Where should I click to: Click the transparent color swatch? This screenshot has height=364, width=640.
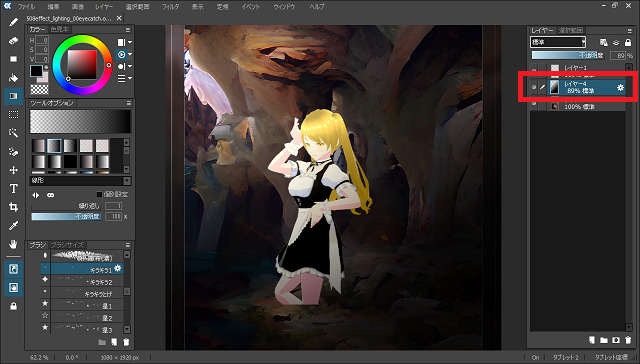pyautogui.click(x=39, y=89)
